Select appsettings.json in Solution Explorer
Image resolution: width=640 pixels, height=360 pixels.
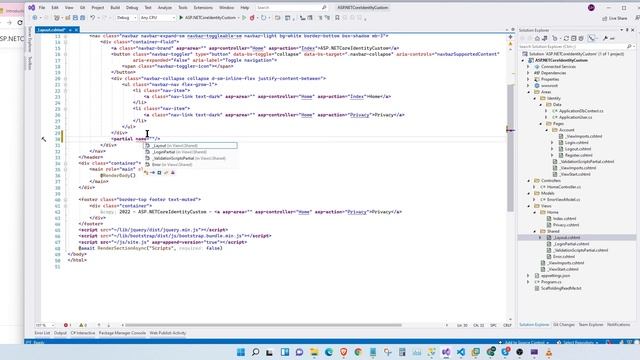[555, 276]
